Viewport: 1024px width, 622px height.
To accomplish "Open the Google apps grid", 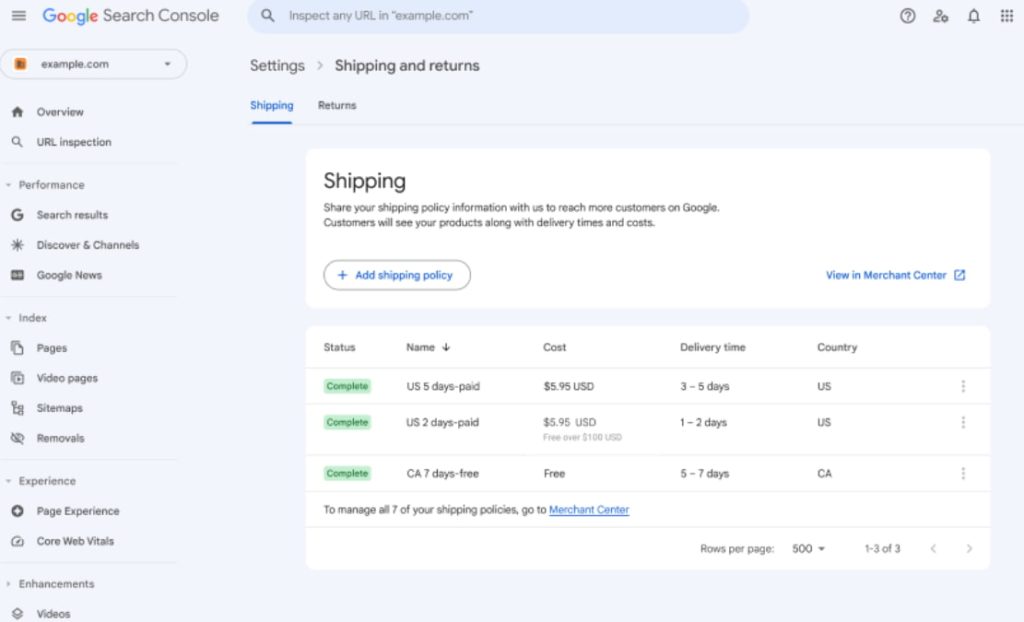I will click(x=1006, y=16).
